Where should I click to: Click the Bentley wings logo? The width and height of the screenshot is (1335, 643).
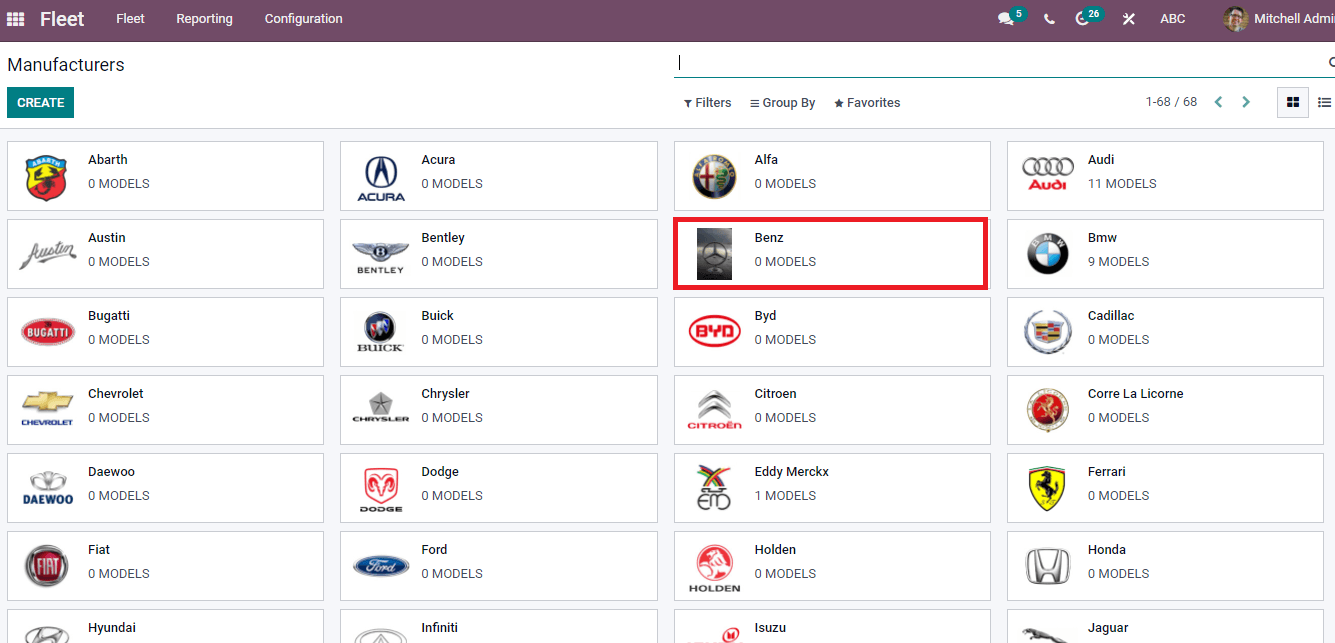click(381, 256)
